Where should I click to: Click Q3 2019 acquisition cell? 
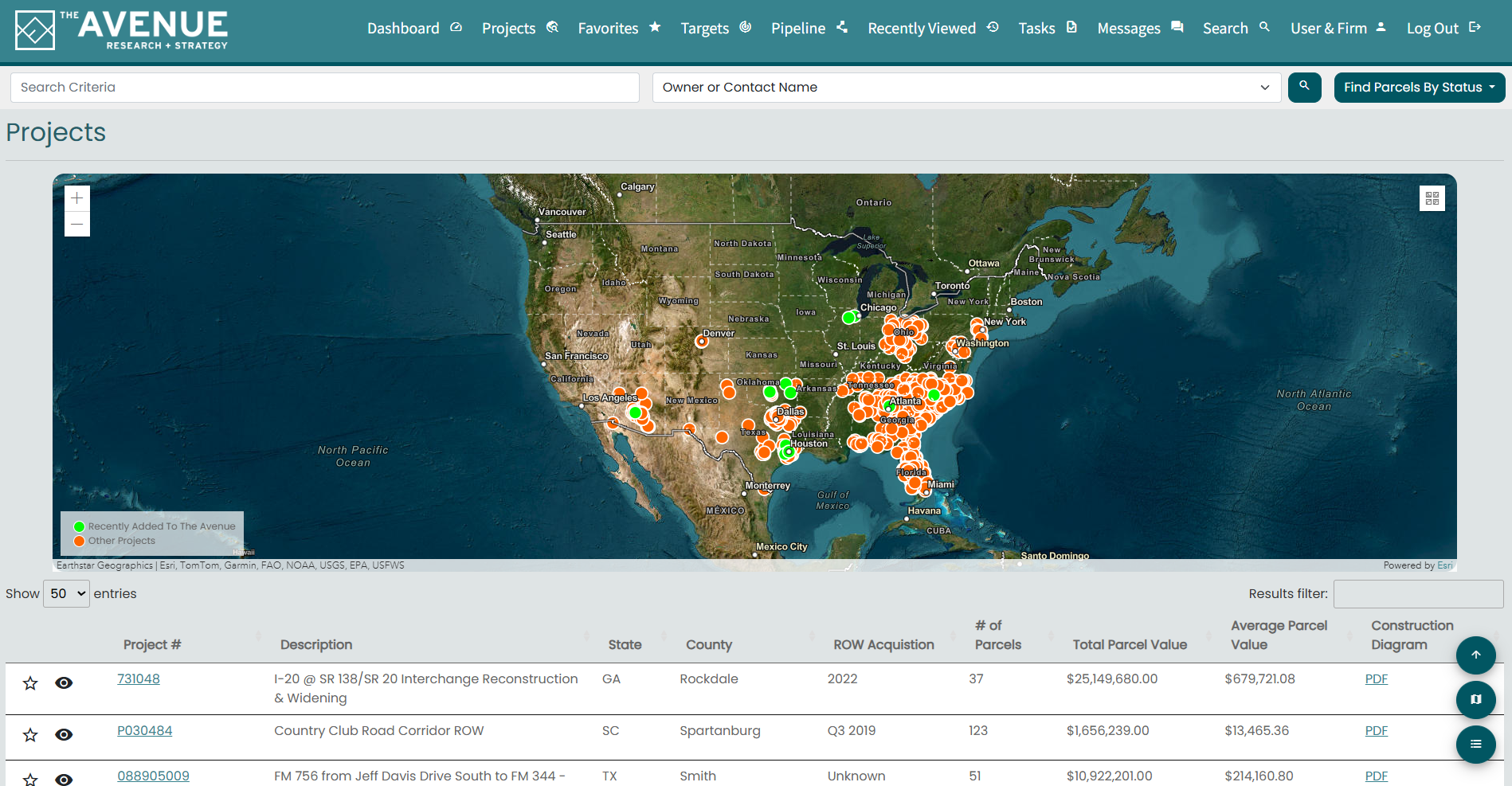pyautogui.click(x=852, y=731)
